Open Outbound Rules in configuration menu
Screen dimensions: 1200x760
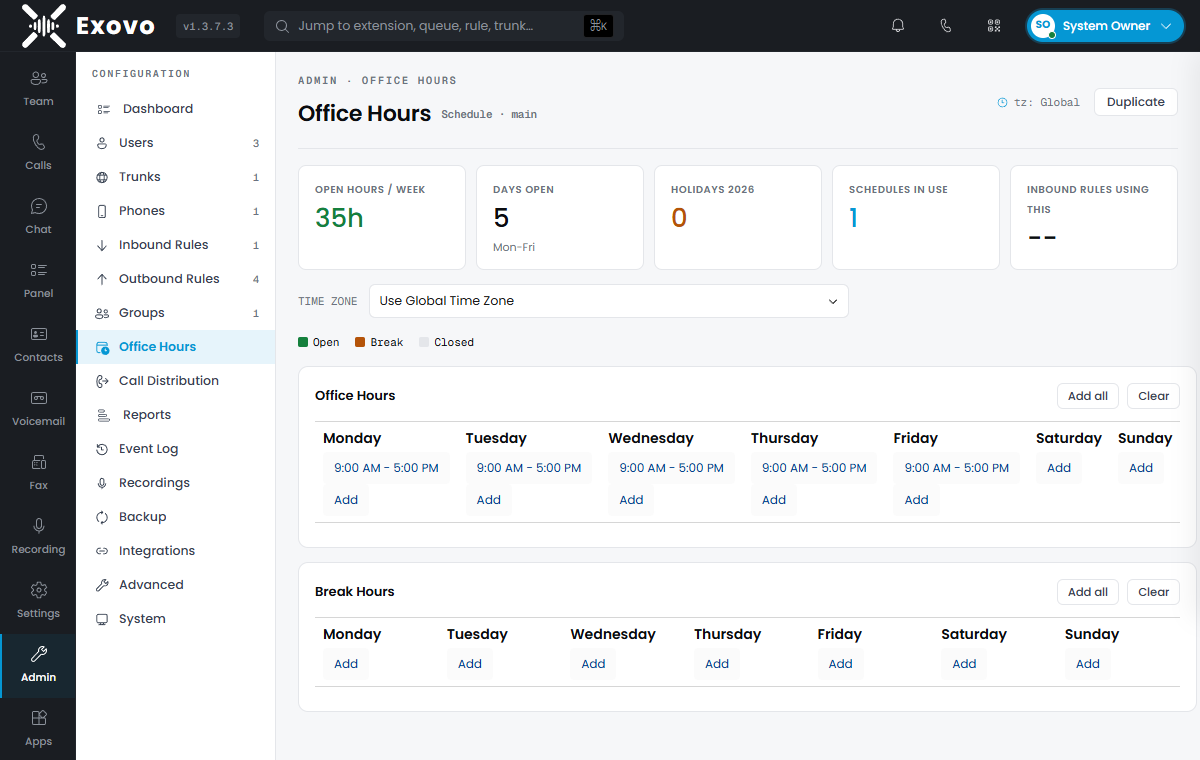pos(175,279)
